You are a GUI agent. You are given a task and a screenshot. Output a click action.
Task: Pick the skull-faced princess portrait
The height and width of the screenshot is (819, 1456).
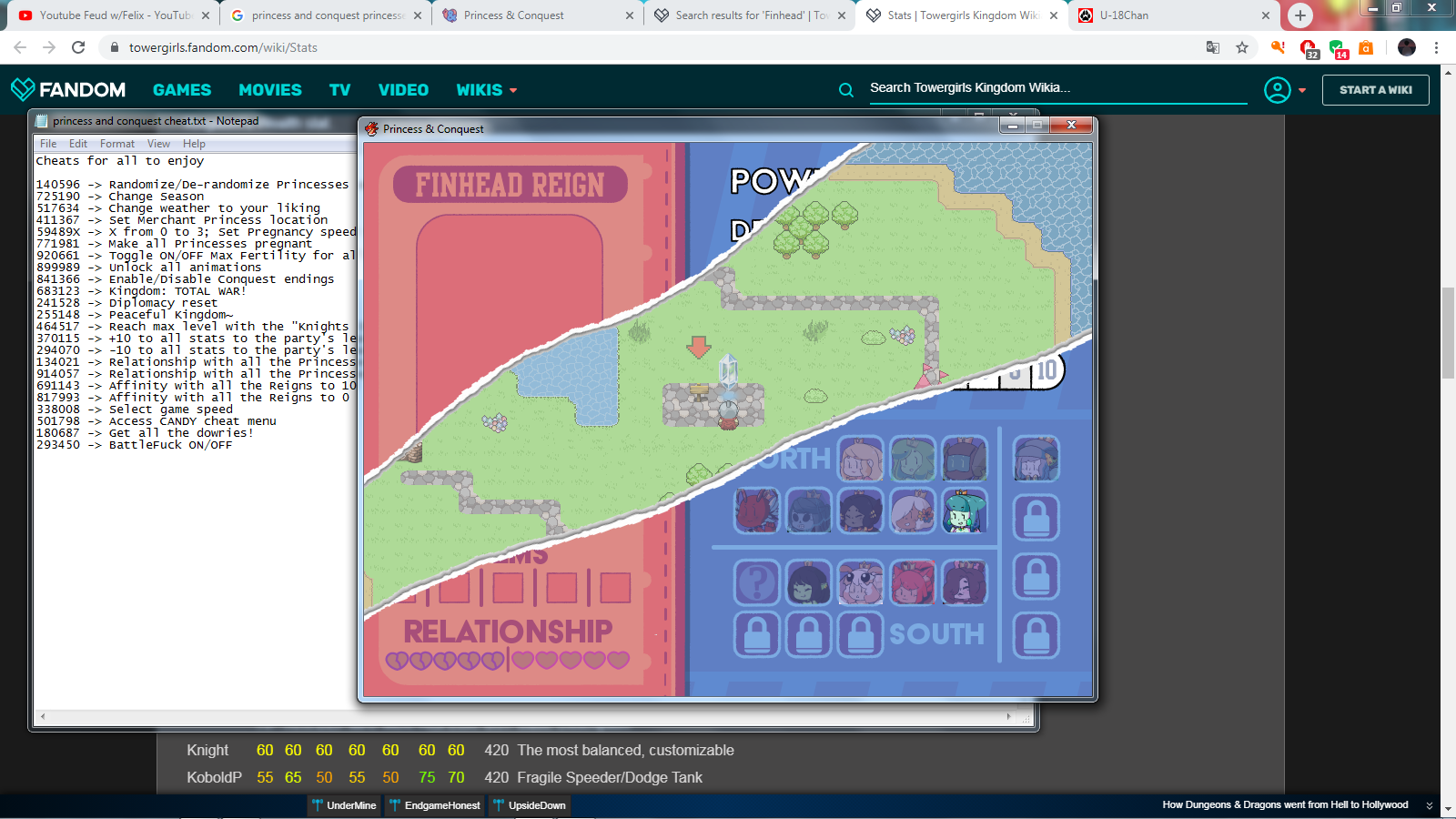coord(808,511)
